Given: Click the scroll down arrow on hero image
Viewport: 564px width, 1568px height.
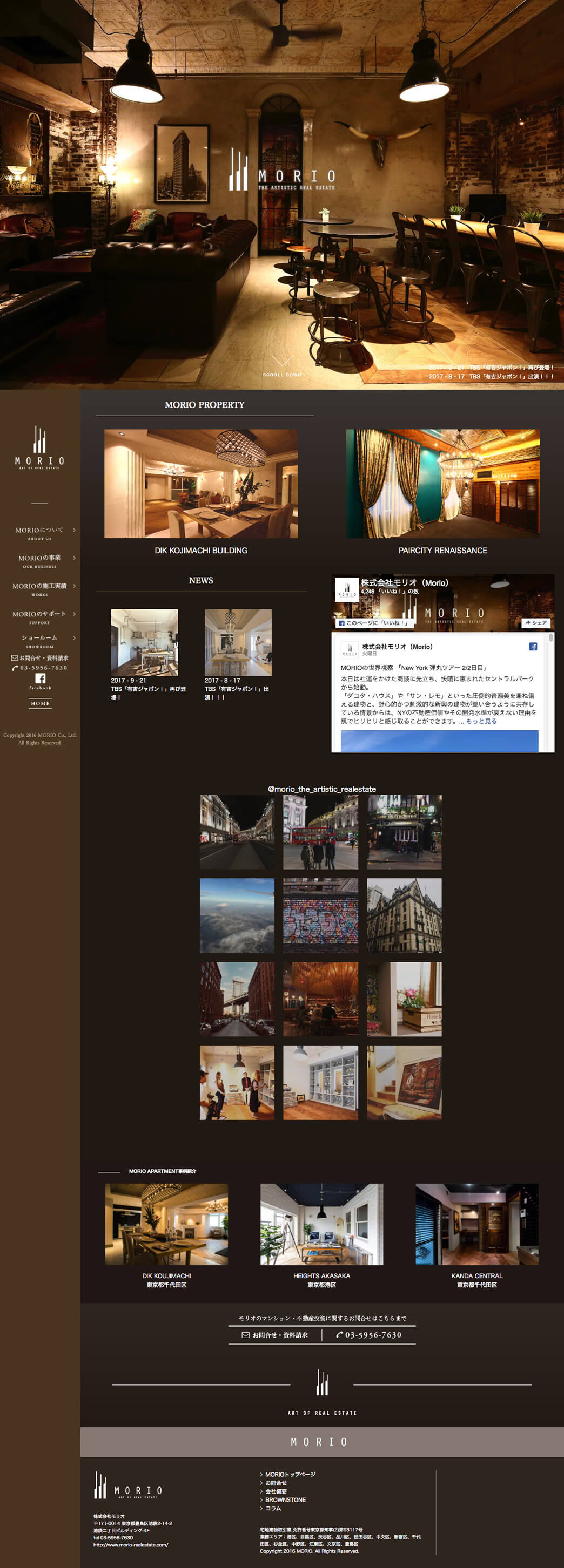Looking at the screenshot, I should (x=282, y=362).
